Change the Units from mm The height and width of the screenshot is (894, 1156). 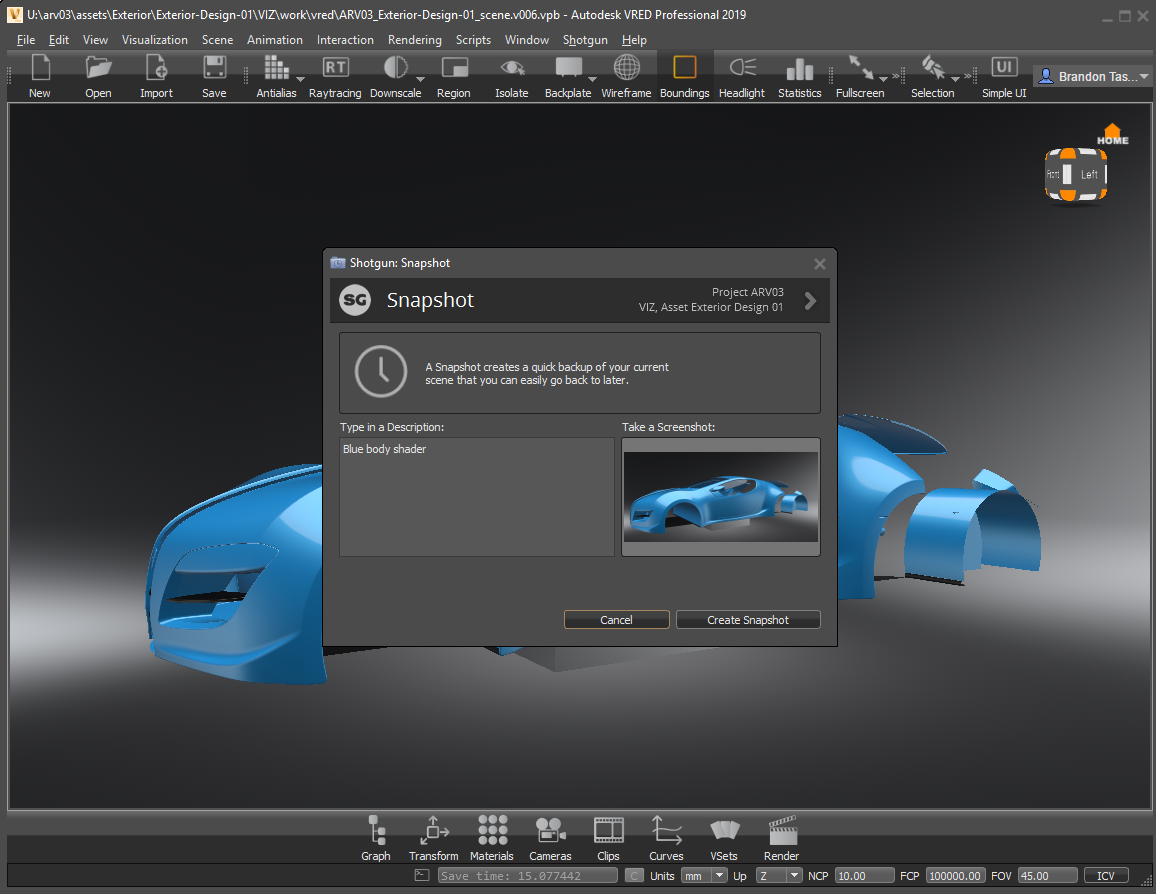click(717, 875)
